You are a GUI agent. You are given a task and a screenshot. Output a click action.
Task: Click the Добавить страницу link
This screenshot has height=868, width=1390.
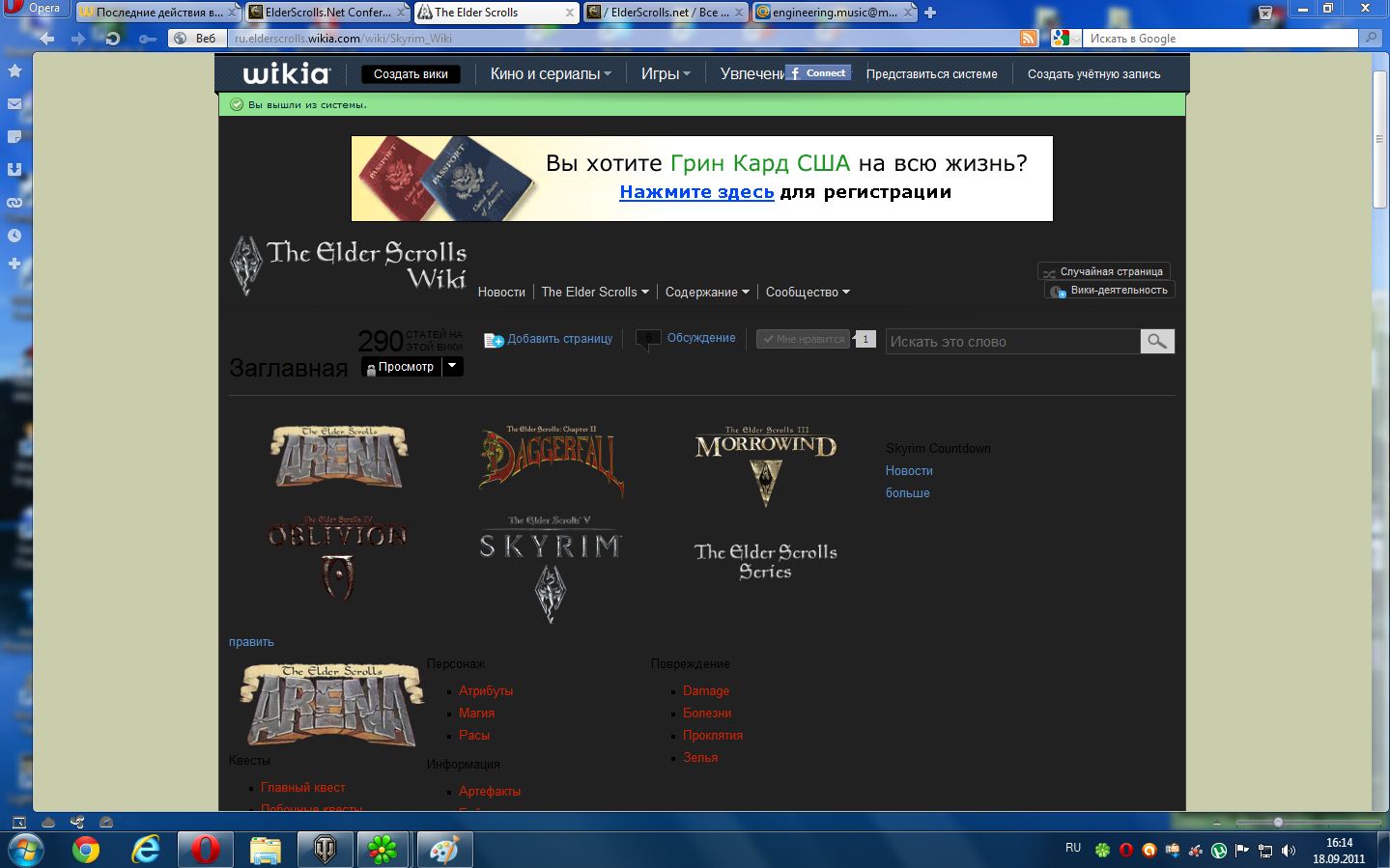click(x=549, y=339)
